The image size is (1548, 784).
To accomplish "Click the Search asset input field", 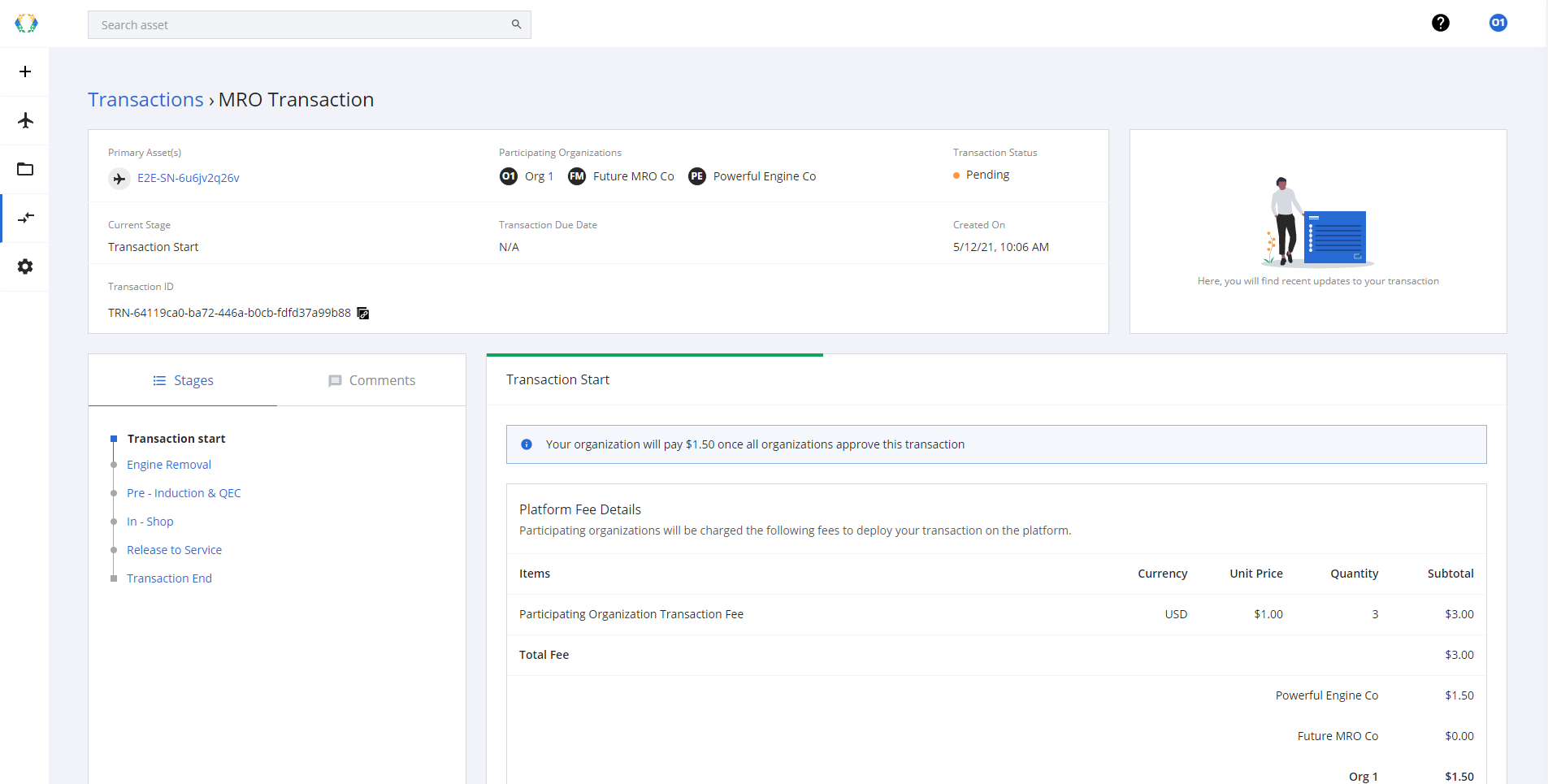I will 309,25.
